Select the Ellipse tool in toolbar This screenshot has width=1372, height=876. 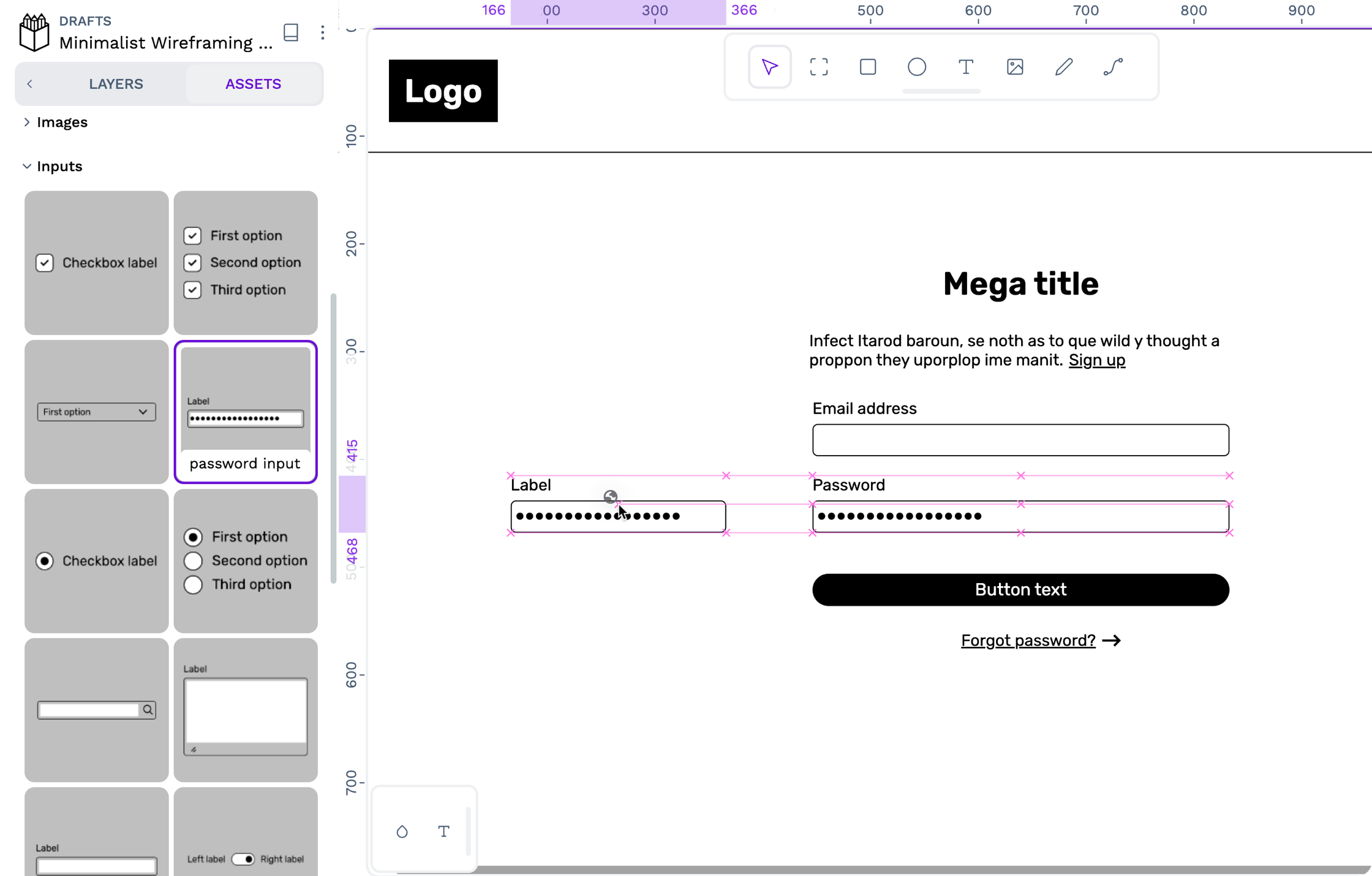917,67
